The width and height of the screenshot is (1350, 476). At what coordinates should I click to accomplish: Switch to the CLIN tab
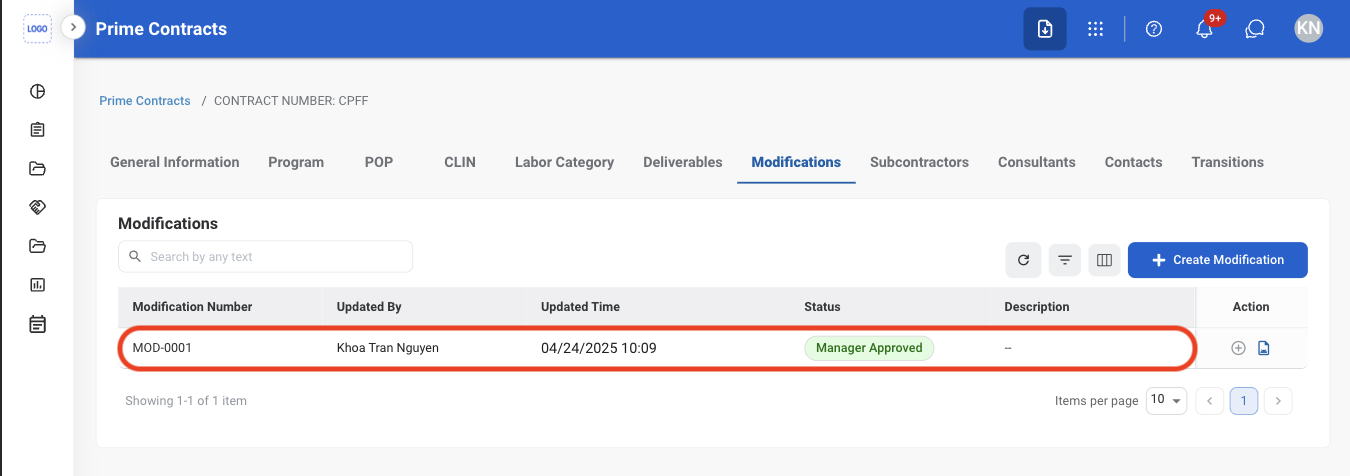(x=460, y=162)
